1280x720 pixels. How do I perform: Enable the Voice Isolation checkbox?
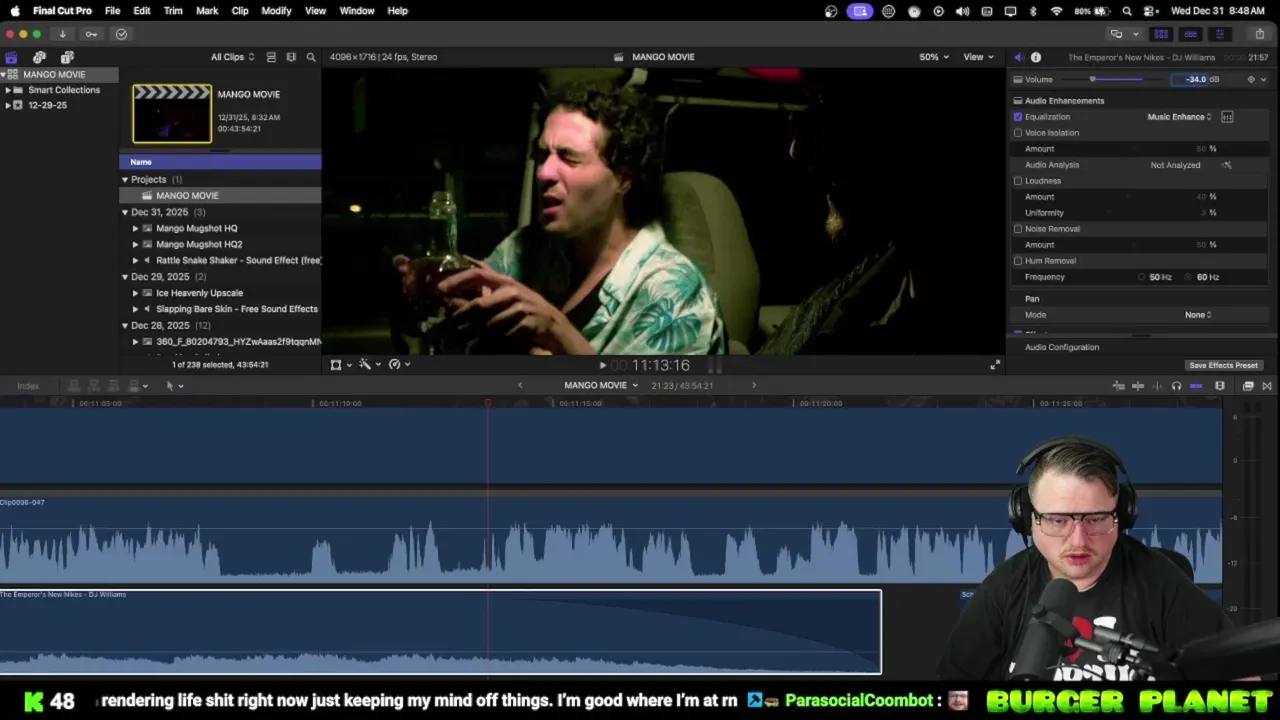(x=1018, y=133)
